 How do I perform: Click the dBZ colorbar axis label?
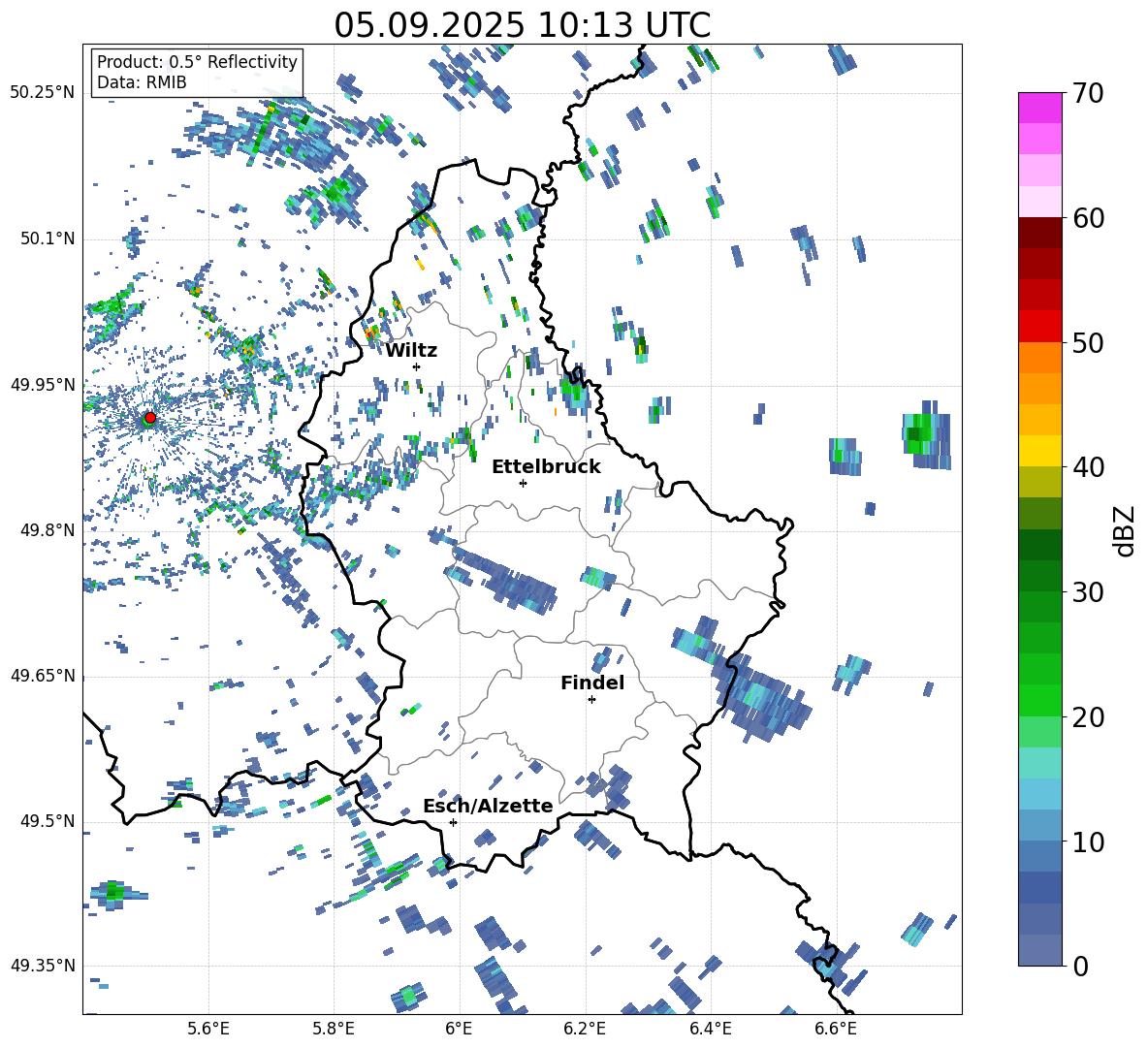[x=1125, y=530]
